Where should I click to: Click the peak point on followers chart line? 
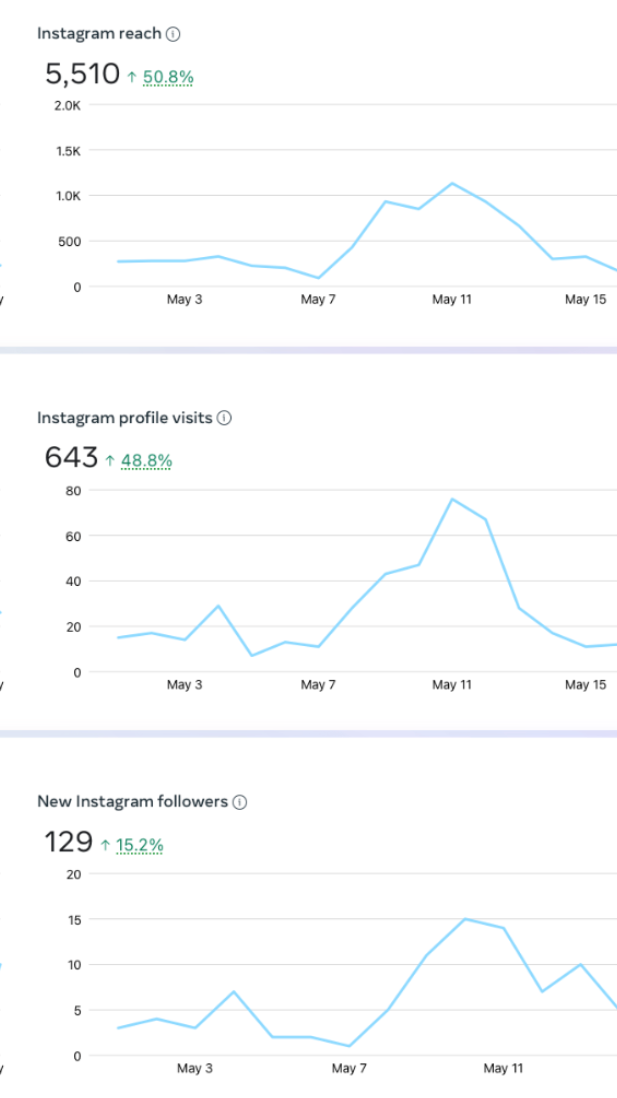click(466, 919)
